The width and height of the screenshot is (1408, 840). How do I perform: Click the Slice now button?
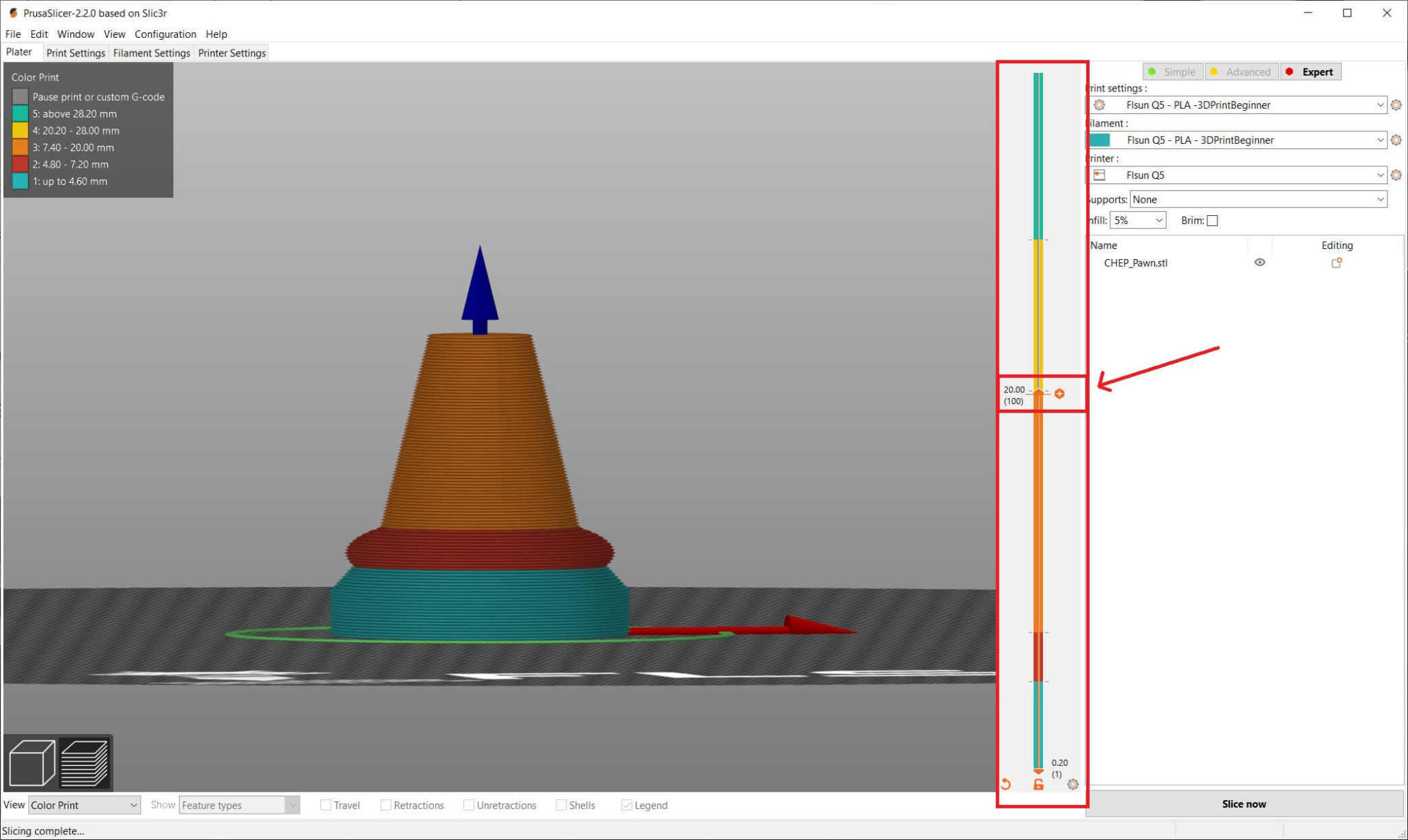[x=1244, y=804]
